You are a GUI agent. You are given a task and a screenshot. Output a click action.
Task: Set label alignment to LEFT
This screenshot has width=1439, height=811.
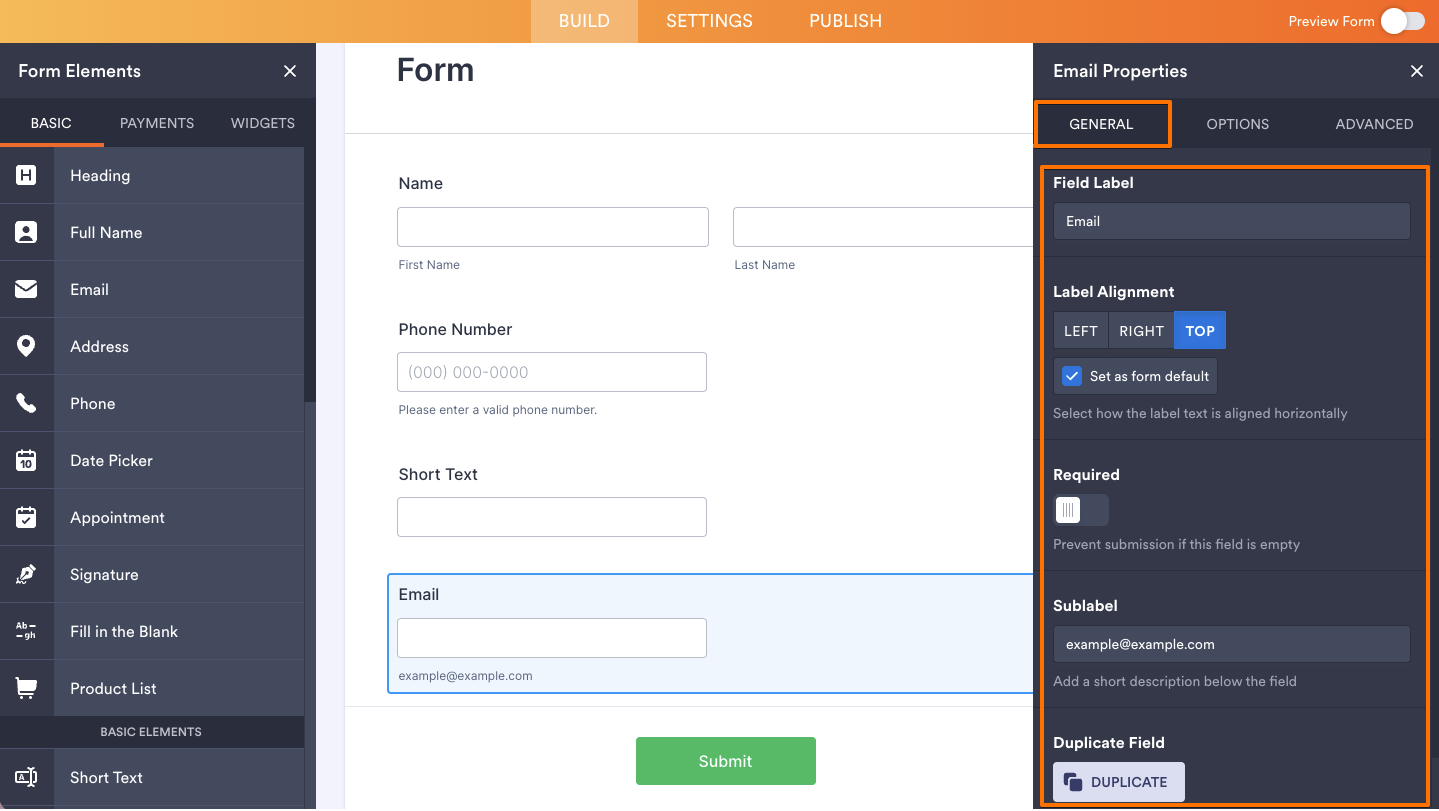[1081, 331]
